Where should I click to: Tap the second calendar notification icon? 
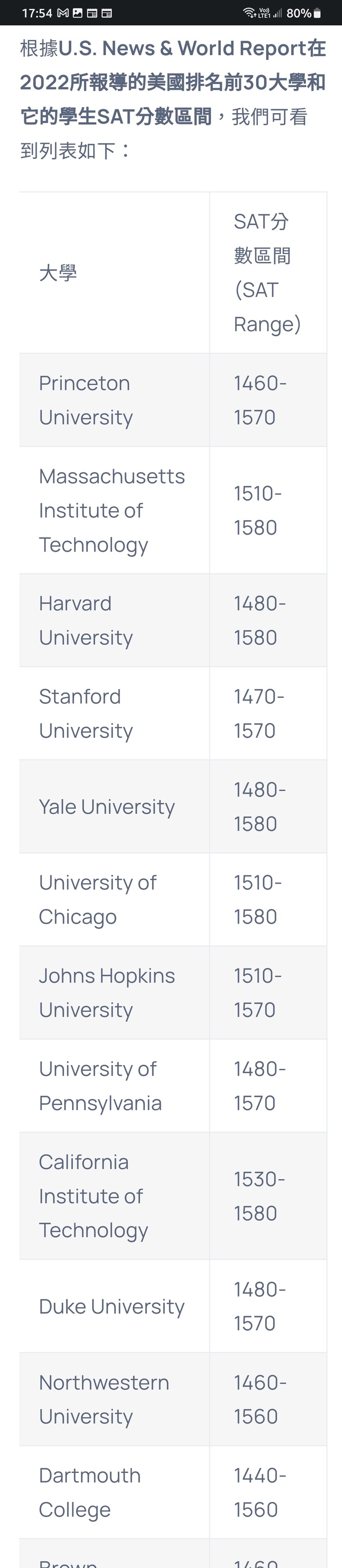[x=106, y=13]
